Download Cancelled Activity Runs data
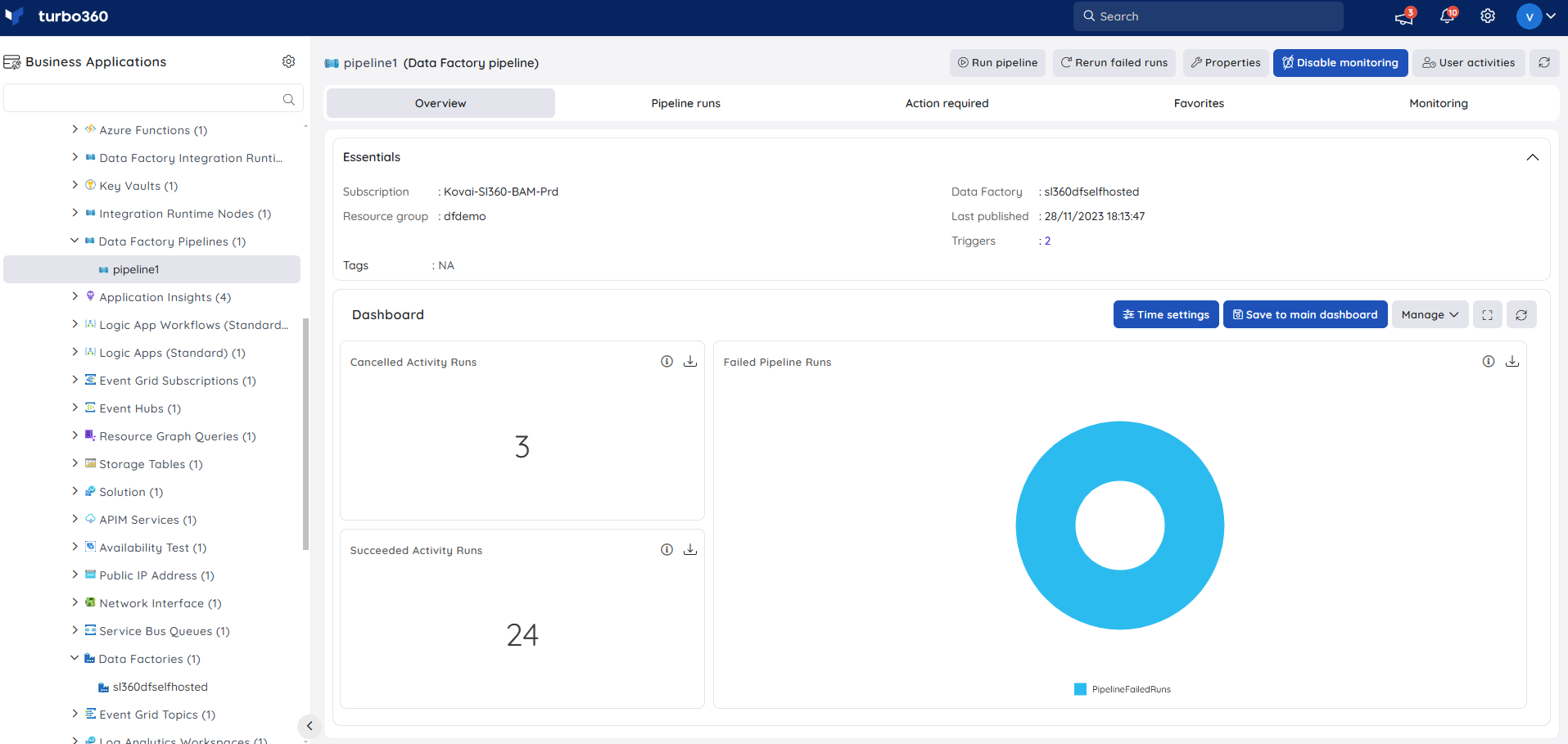Image resolution: width=1568 pixels, height=744 pixels. [x=690, y=361]
